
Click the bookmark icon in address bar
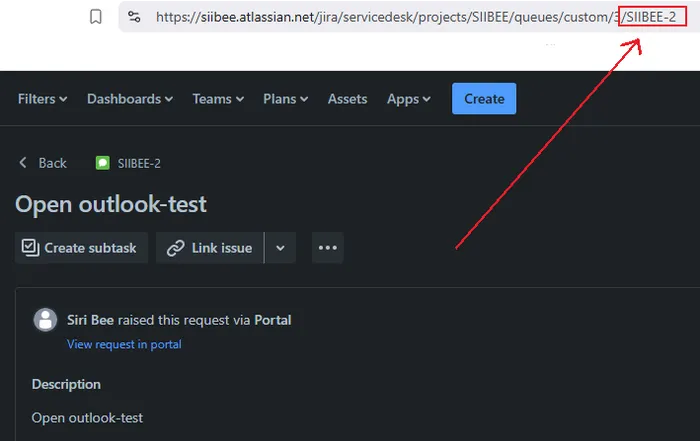96,17
